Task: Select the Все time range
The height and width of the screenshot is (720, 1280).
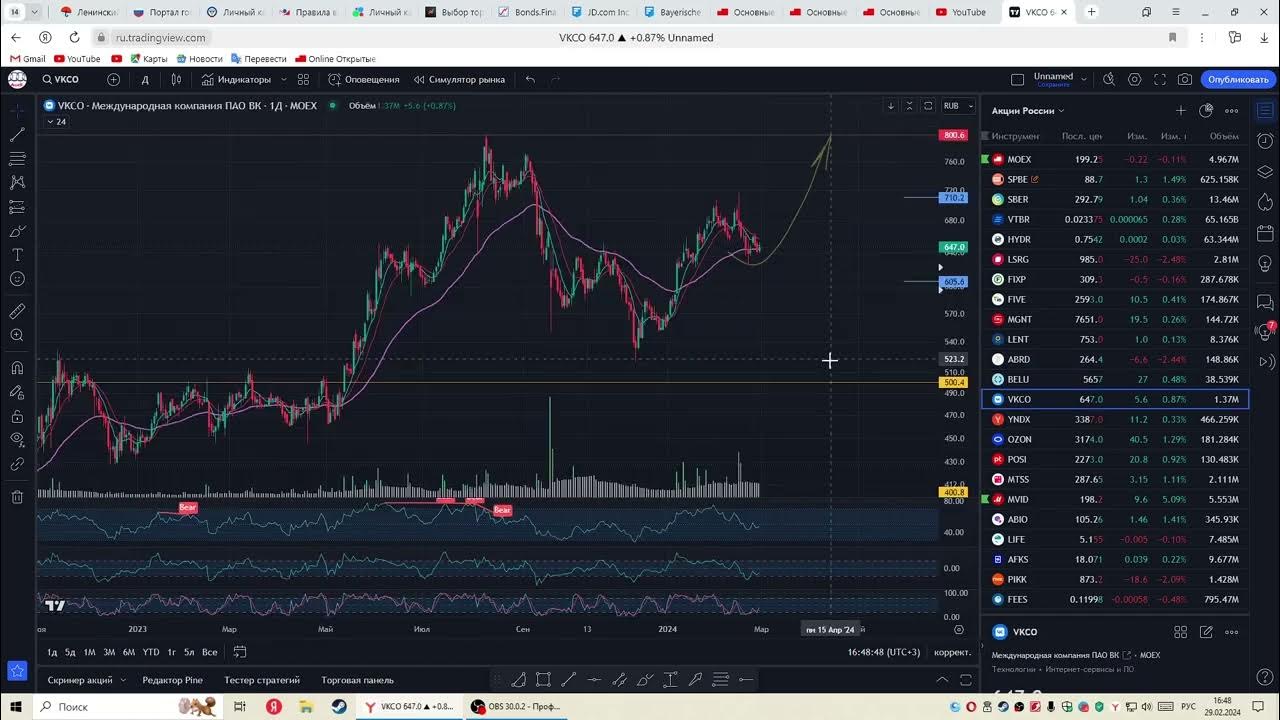Action: click(x=209, y=652)
